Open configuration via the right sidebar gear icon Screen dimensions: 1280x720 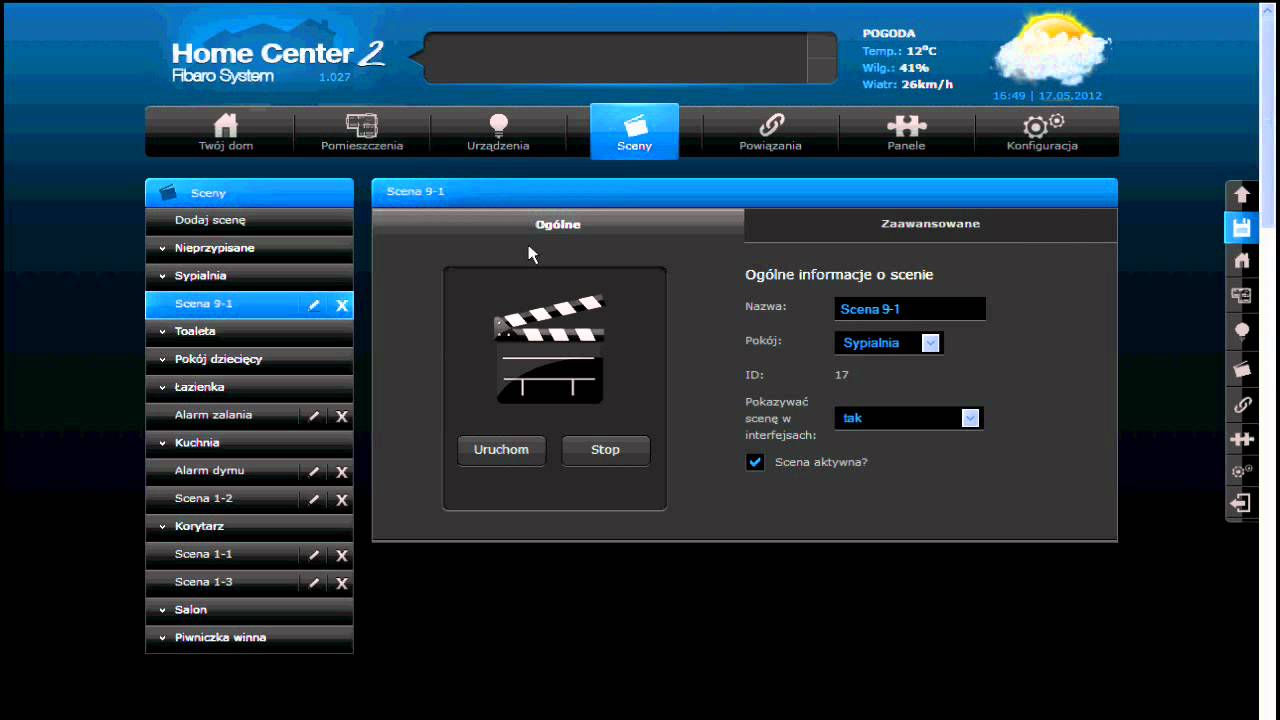tap(1242, 471)
